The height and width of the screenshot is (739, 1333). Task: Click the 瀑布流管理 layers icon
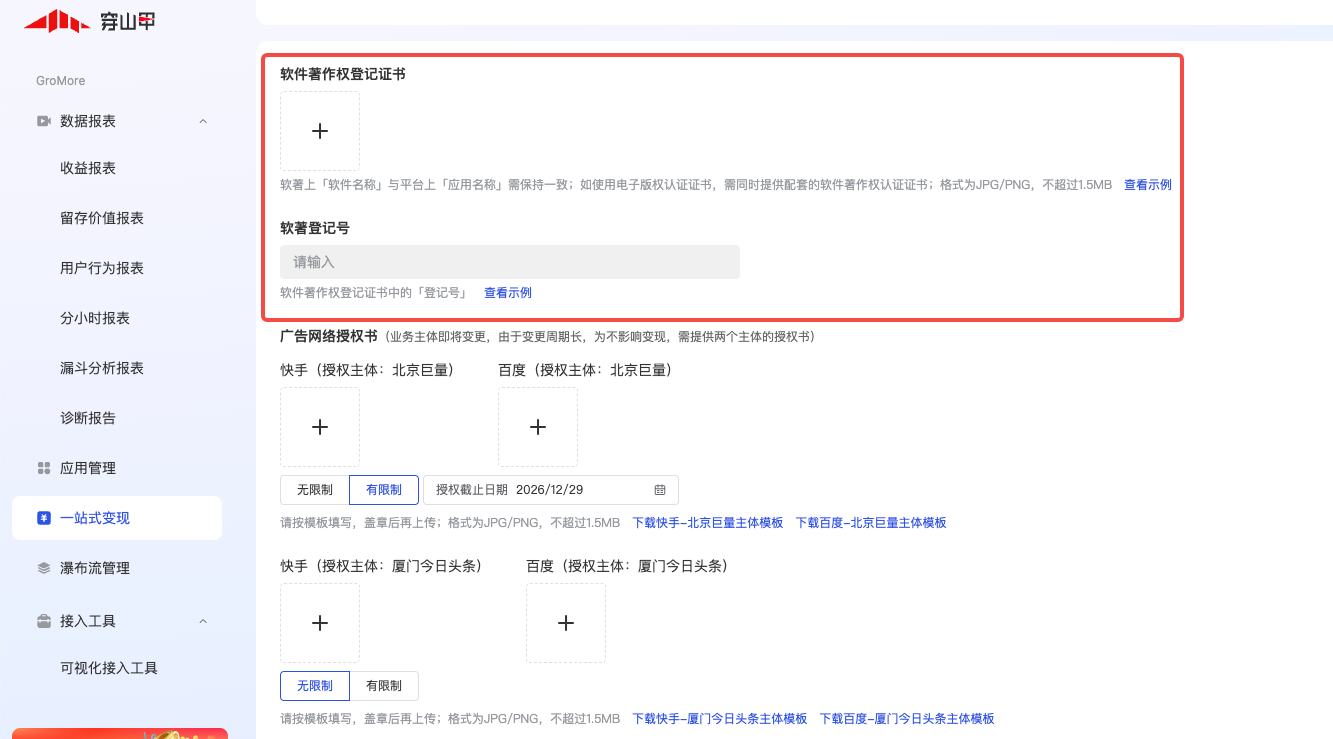(44, 568)
